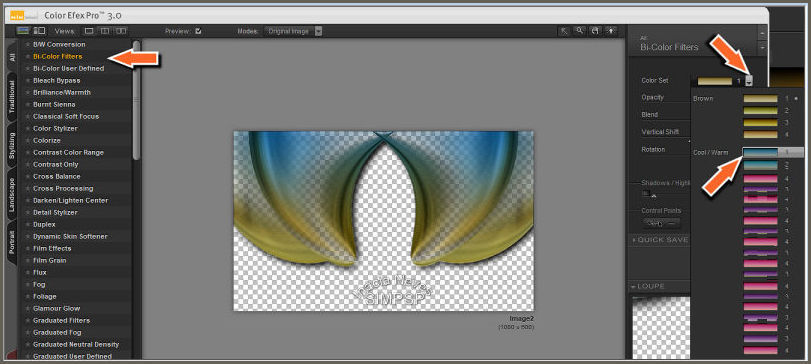
Task: Pick Cool/Warm color set 1 swatch
Action: 760,153
